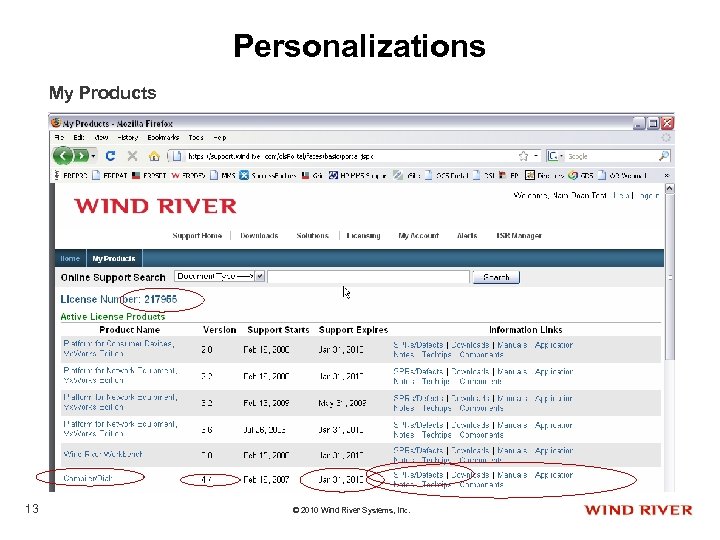Image resolution: width=720 pixels, height=540 pixels.
Task: Click the magnifier icon in the Google search box
Action: pyautogui.click(x=664, y=156)
